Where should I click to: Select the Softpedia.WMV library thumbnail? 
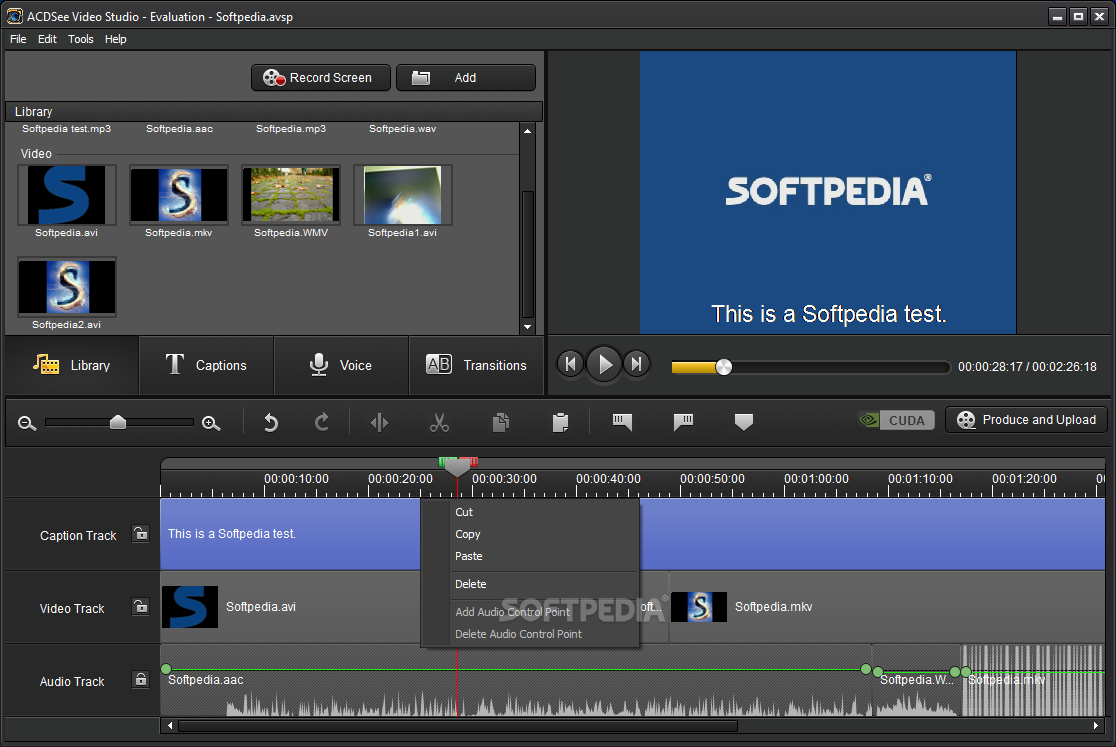point(291,195)
